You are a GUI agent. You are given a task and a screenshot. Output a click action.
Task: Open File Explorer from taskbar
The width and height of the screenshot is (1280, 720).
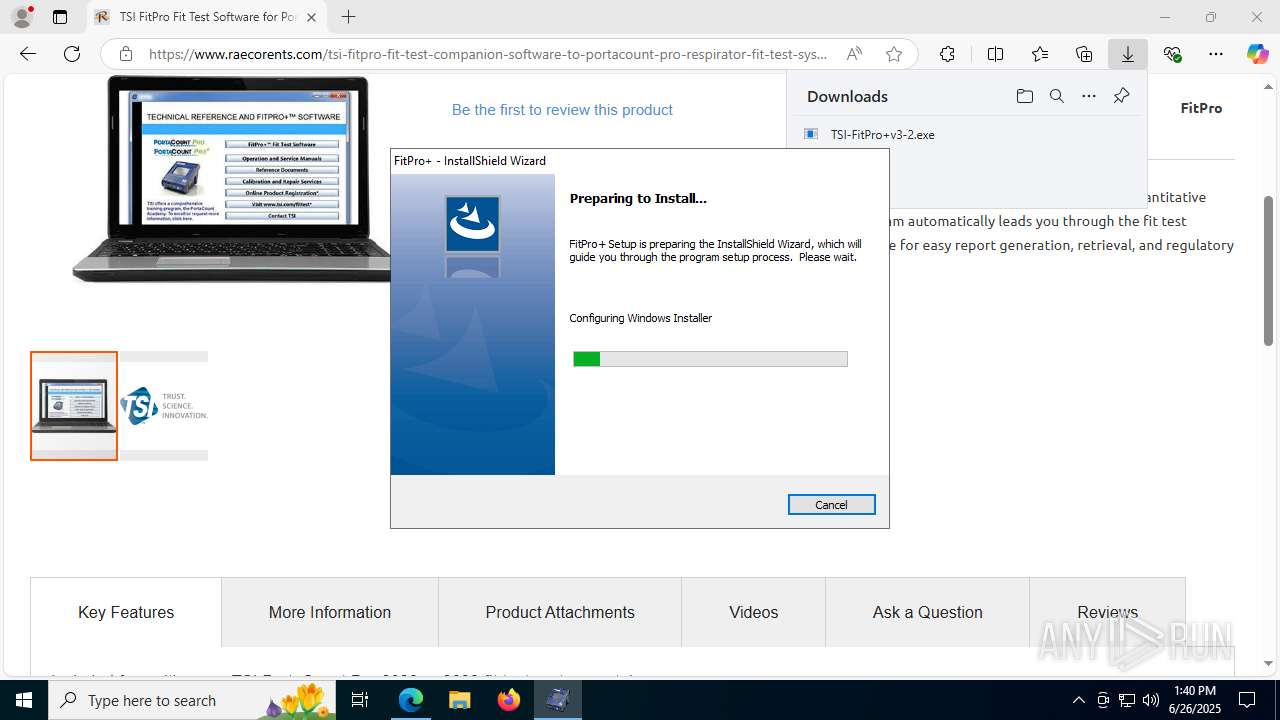tap(460, 700)
